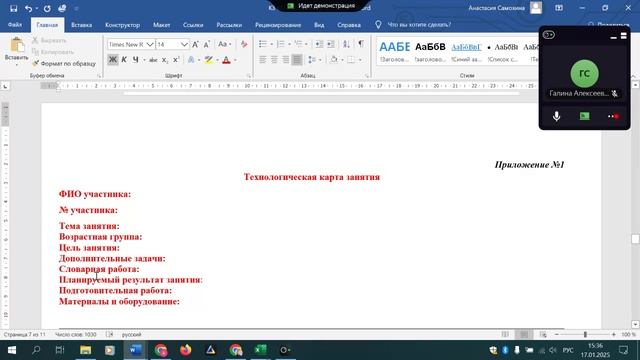Switch to the Вставка tab
640x360 pixels.
81,25
